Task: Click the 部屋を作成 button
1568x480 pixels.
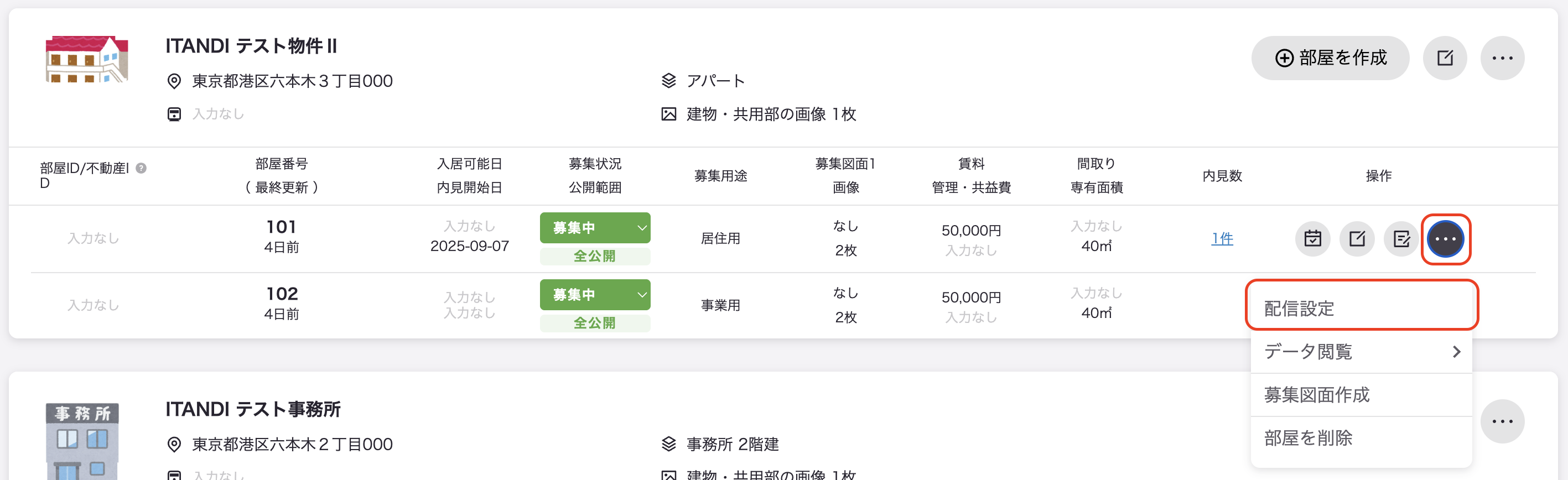Action: [x=1330, y=58]
